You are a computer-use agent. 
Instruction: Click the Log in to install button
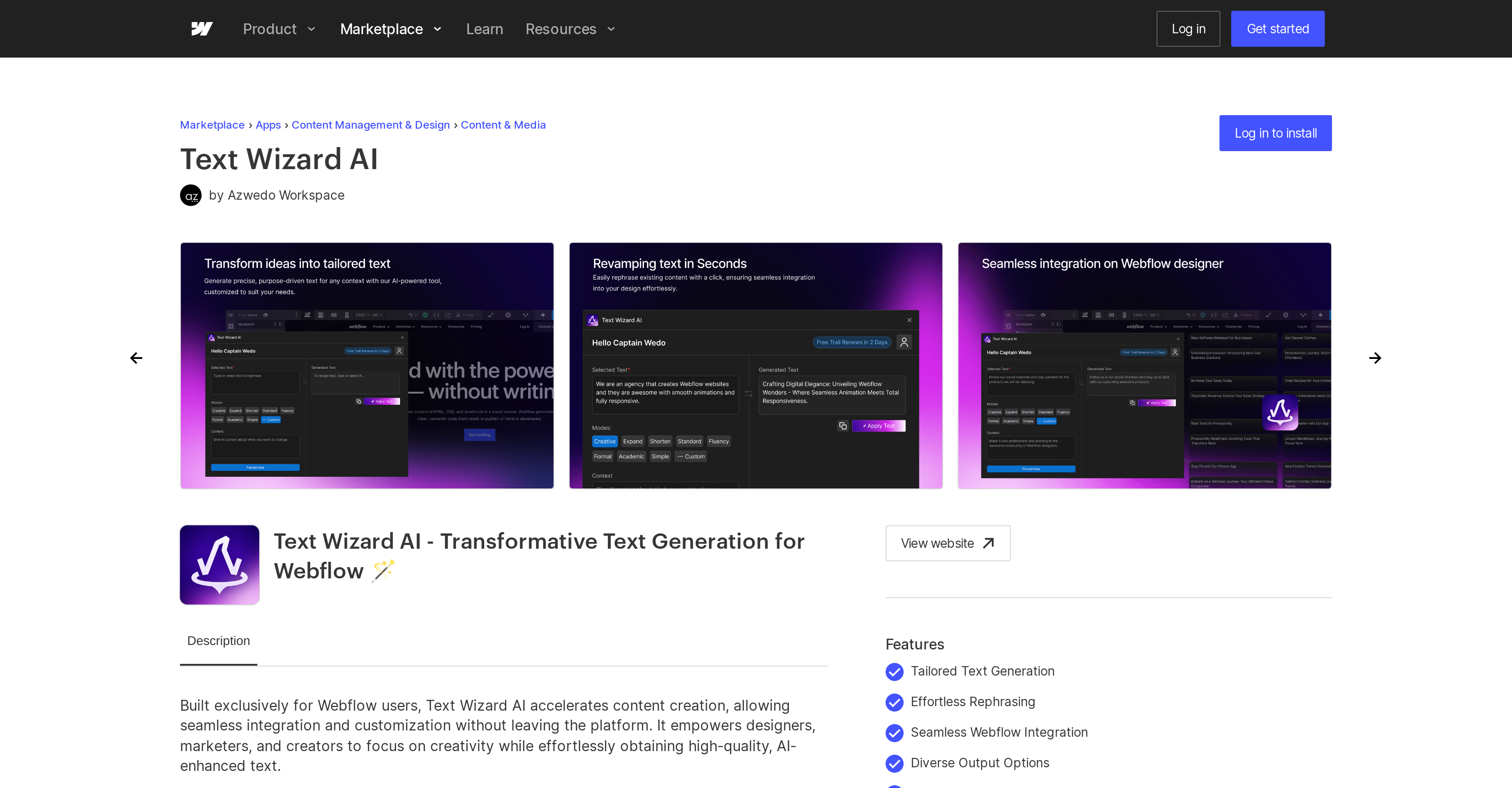click(1275, 133)
